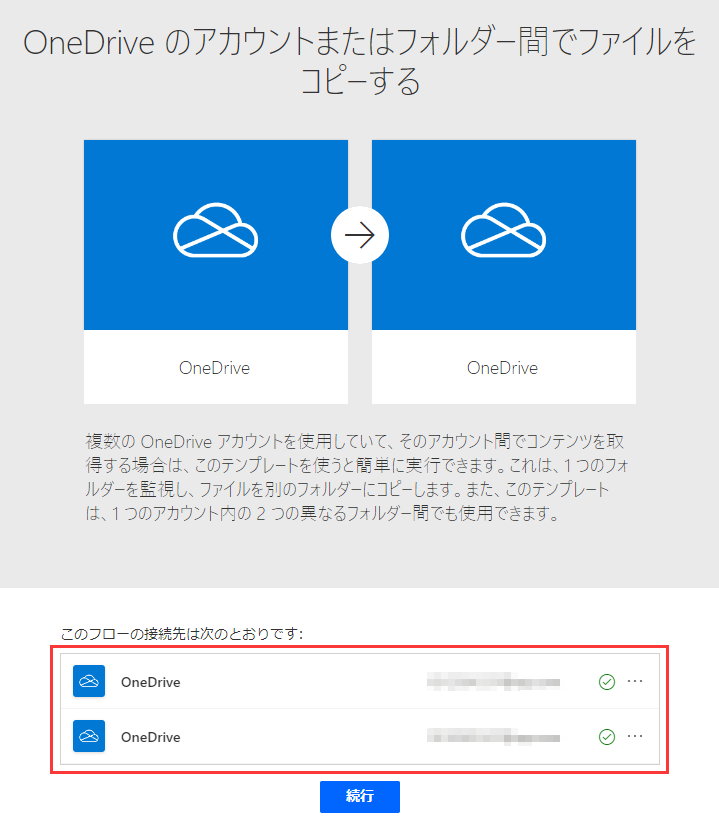Click the OneDrive label under the destination tile
Screen dimensions: 719x838
502,367
